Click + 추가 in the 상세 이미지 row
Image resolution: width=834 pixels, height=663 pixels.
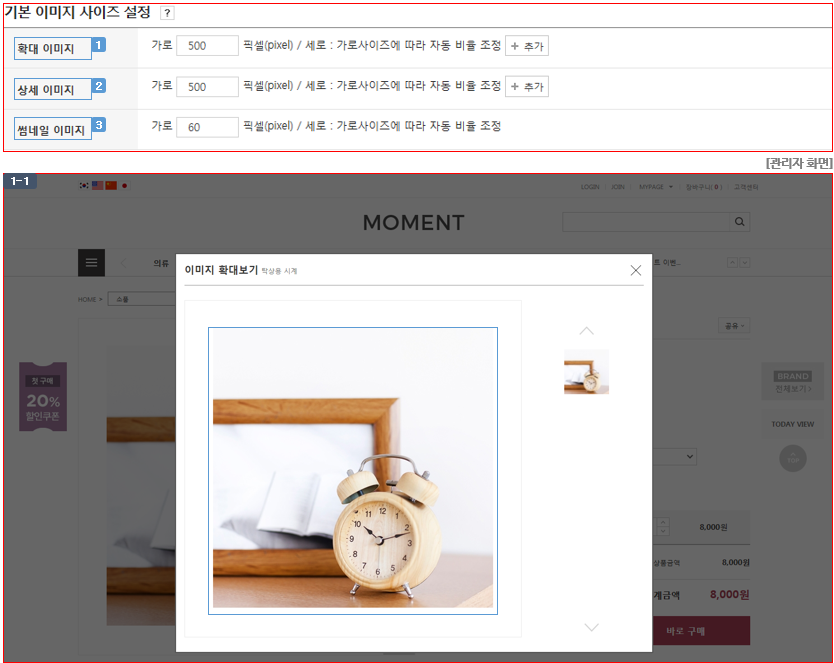click(527, 87)
